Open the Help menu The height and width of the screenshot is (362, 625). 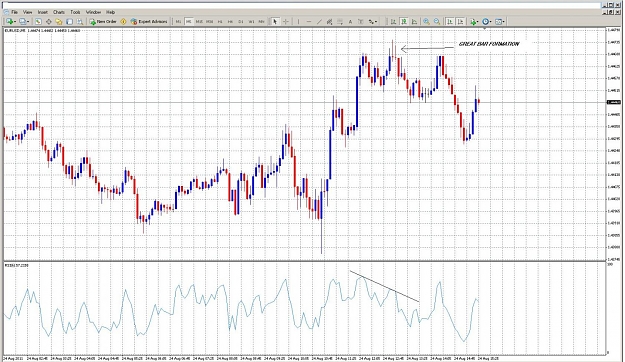(110, 12)
